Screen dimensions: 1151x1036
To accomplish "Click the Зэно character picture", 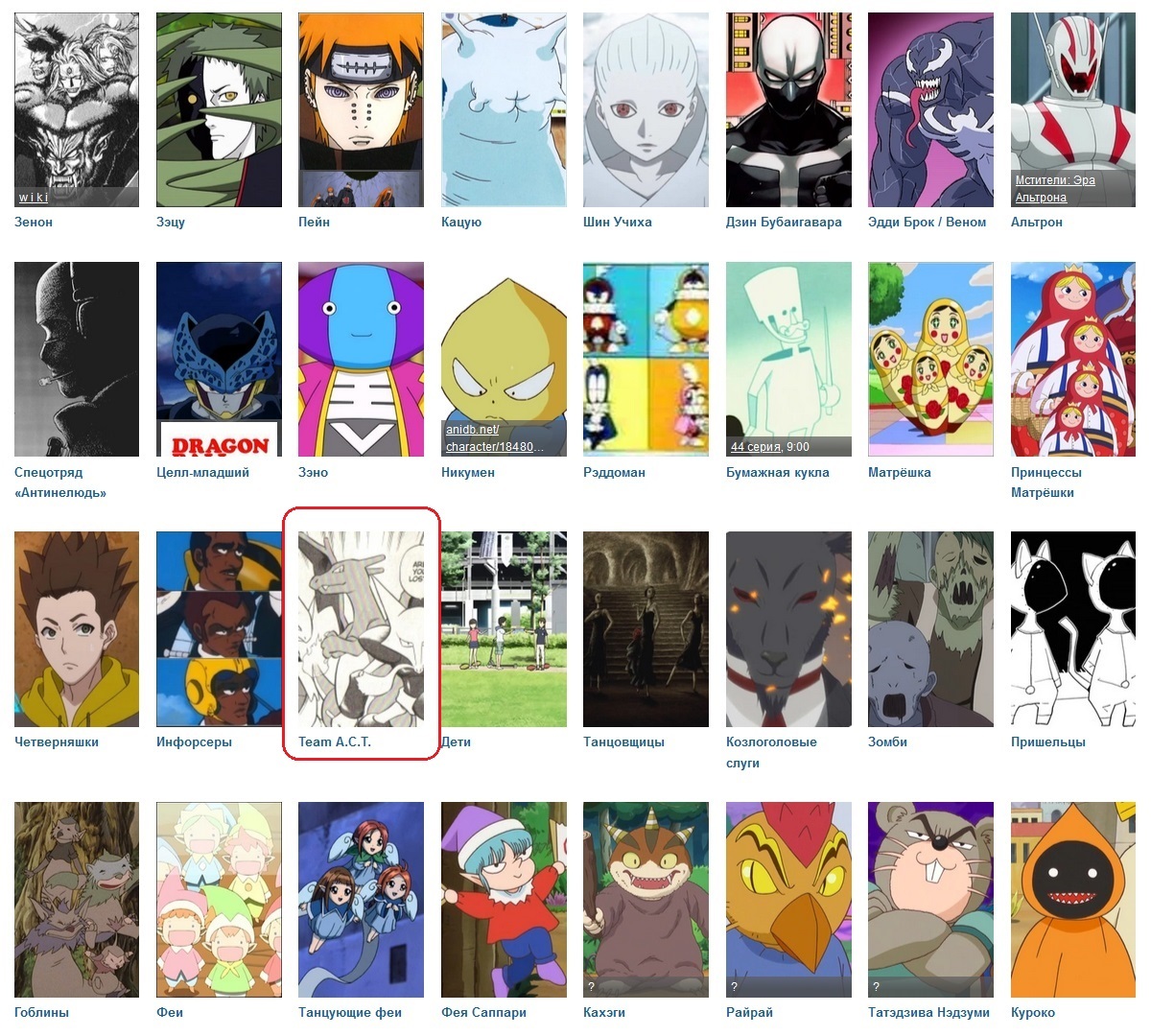I will (361, 360).
